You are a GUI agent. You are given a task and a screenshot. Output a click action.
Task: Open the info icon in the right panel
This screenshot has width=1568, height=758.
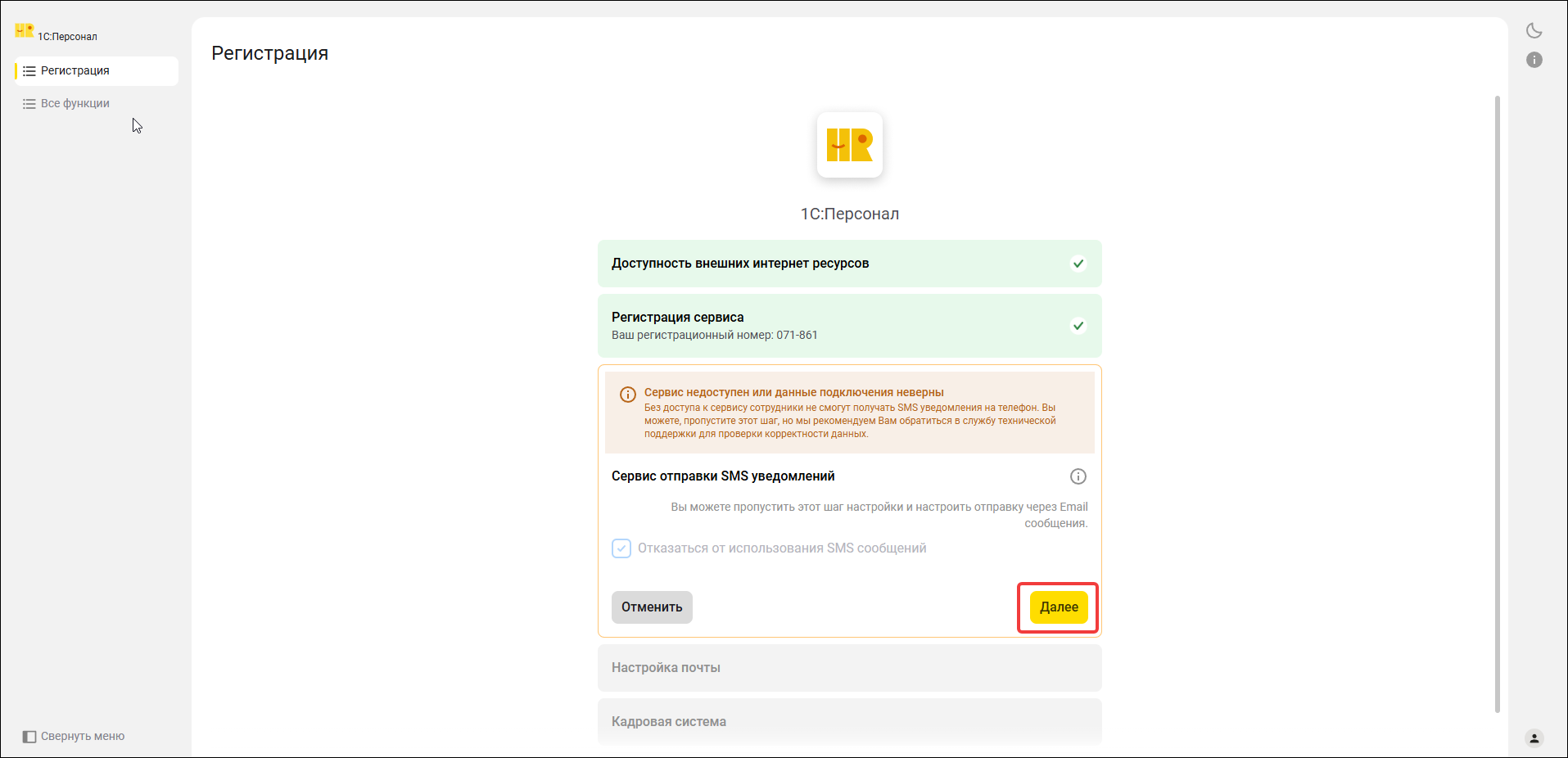tap(1534, 60)
